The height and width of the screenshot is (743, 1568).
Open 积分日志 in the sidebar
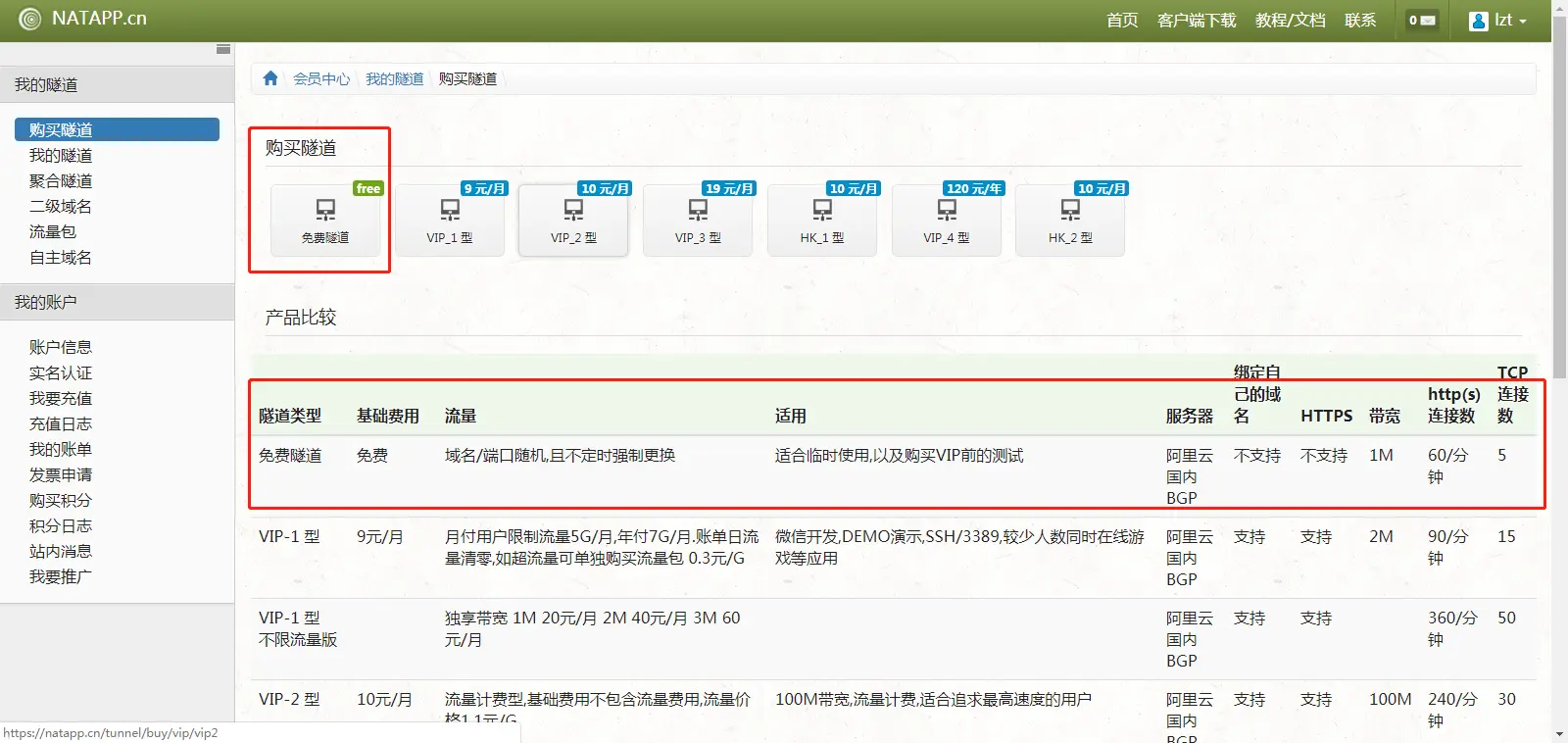[61, 525]
